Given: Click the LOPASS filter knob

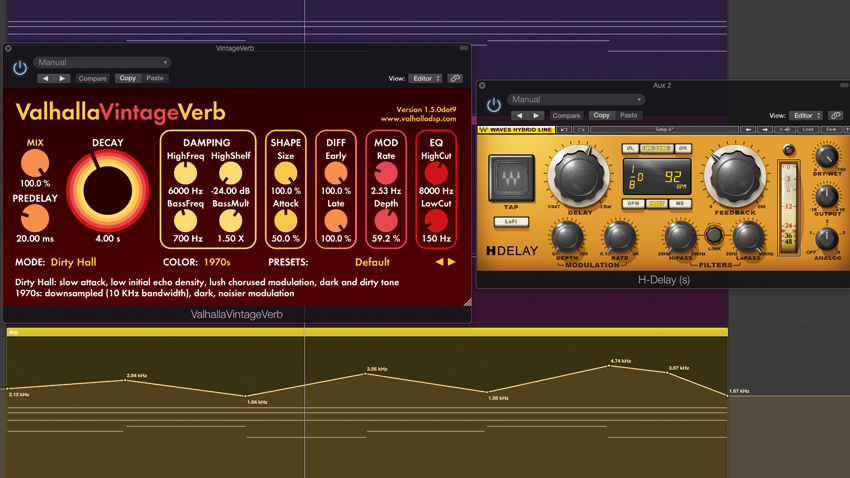Looking at the screenshot, I should pos(748,237).
